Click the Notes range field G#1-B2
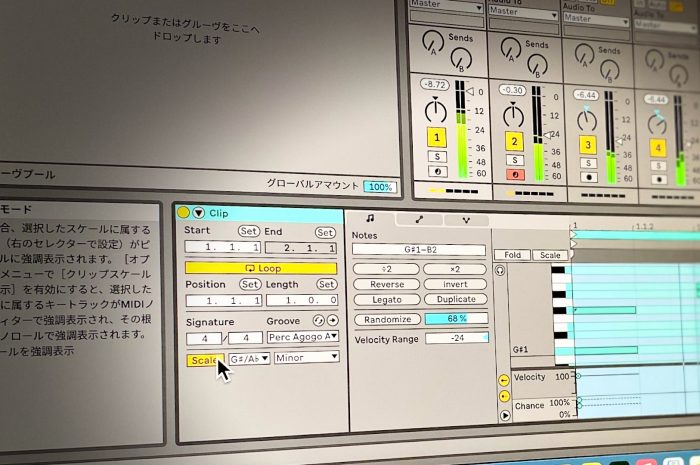 coord(419,250)
